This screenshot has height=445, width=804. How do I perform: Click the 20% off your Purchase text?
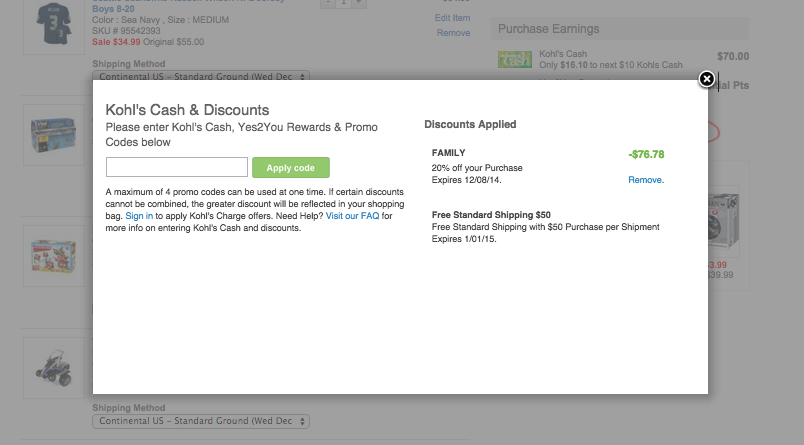point(477,168)
